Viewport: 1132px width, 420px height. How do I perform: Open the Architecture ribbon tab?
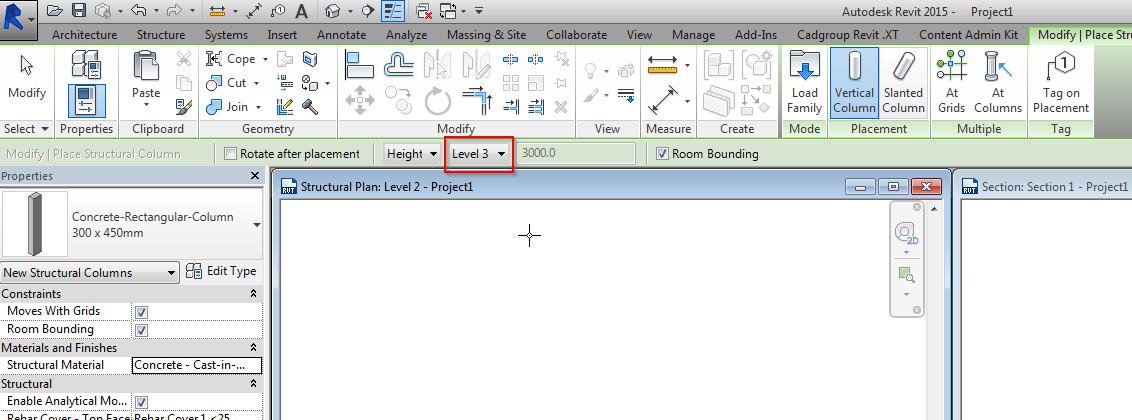(84, 35)
